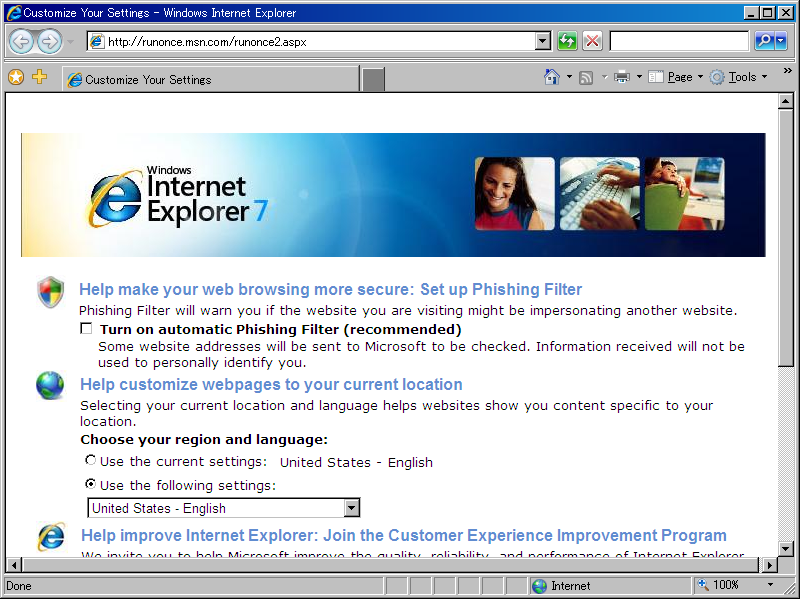Open the Page menu
800x599 pixels.
pos(676,77)
